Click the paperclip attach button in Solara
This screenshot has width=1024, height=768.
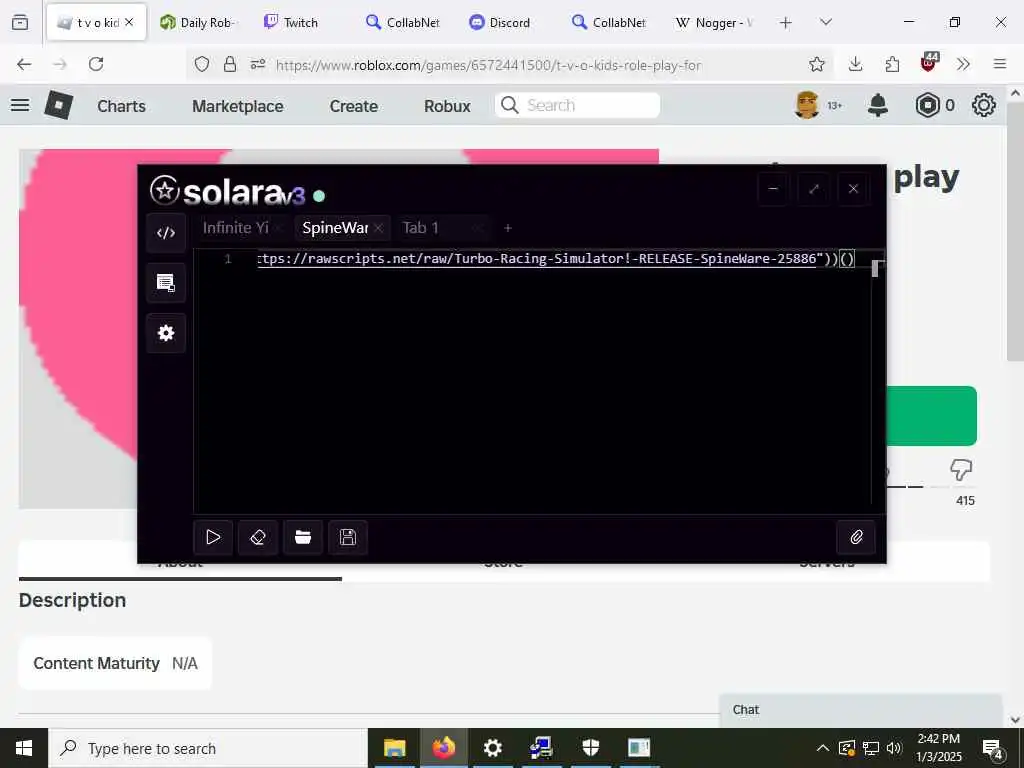(856, 537)
